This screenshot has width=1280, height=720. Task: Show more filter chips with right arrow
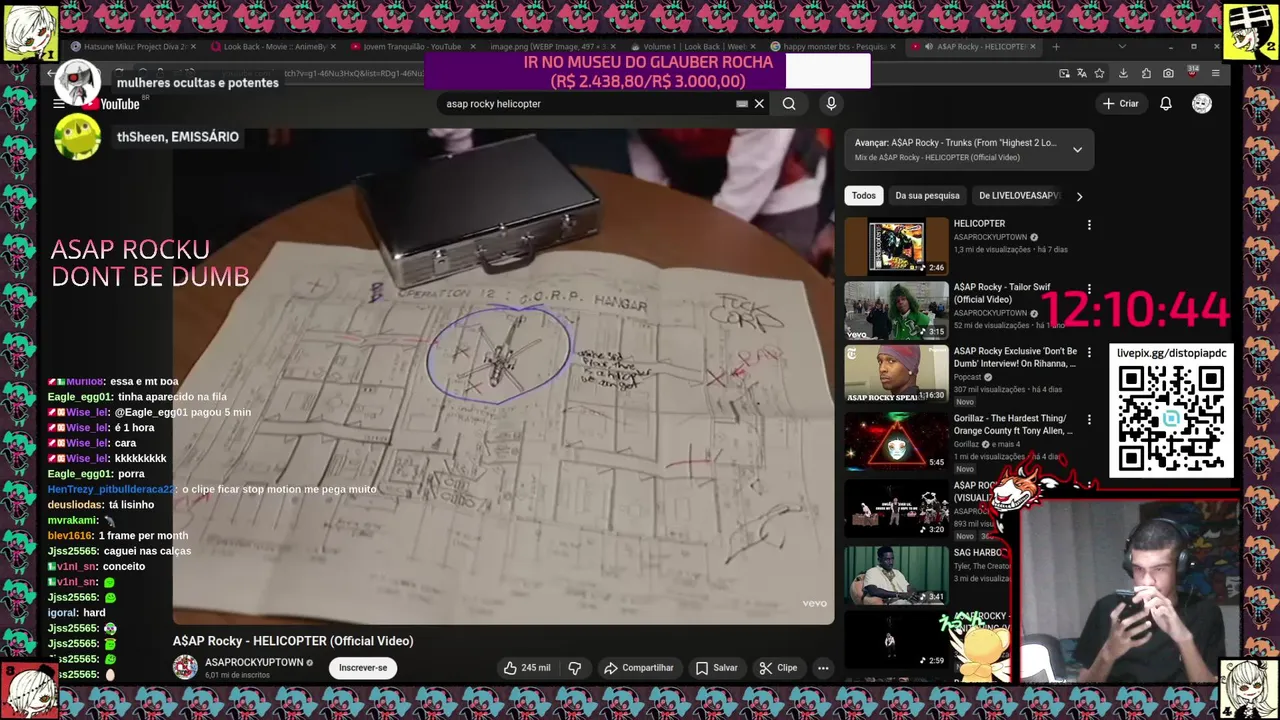(1079, 196)
